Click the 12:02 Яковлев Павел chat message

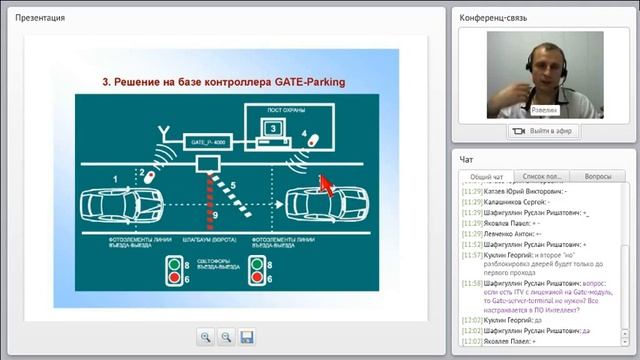[499, 341]
